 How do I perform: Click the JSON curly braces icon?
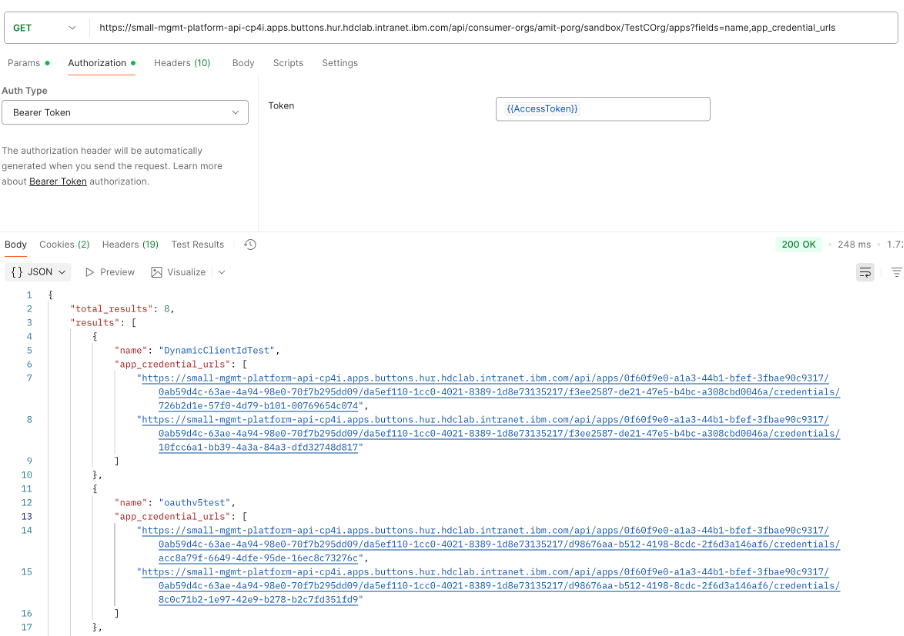coord(17,272)
